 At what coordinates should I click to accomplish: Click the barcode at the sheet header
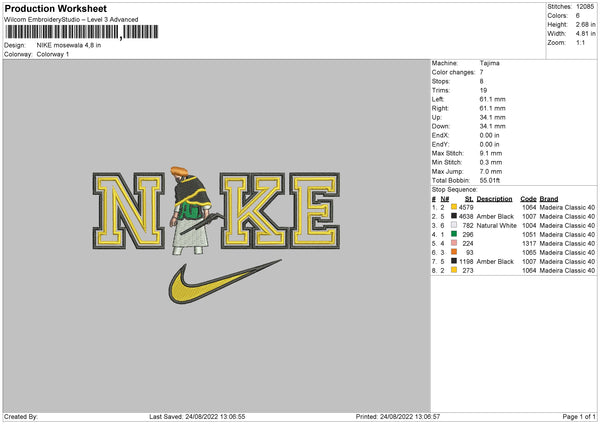(82, 32)
